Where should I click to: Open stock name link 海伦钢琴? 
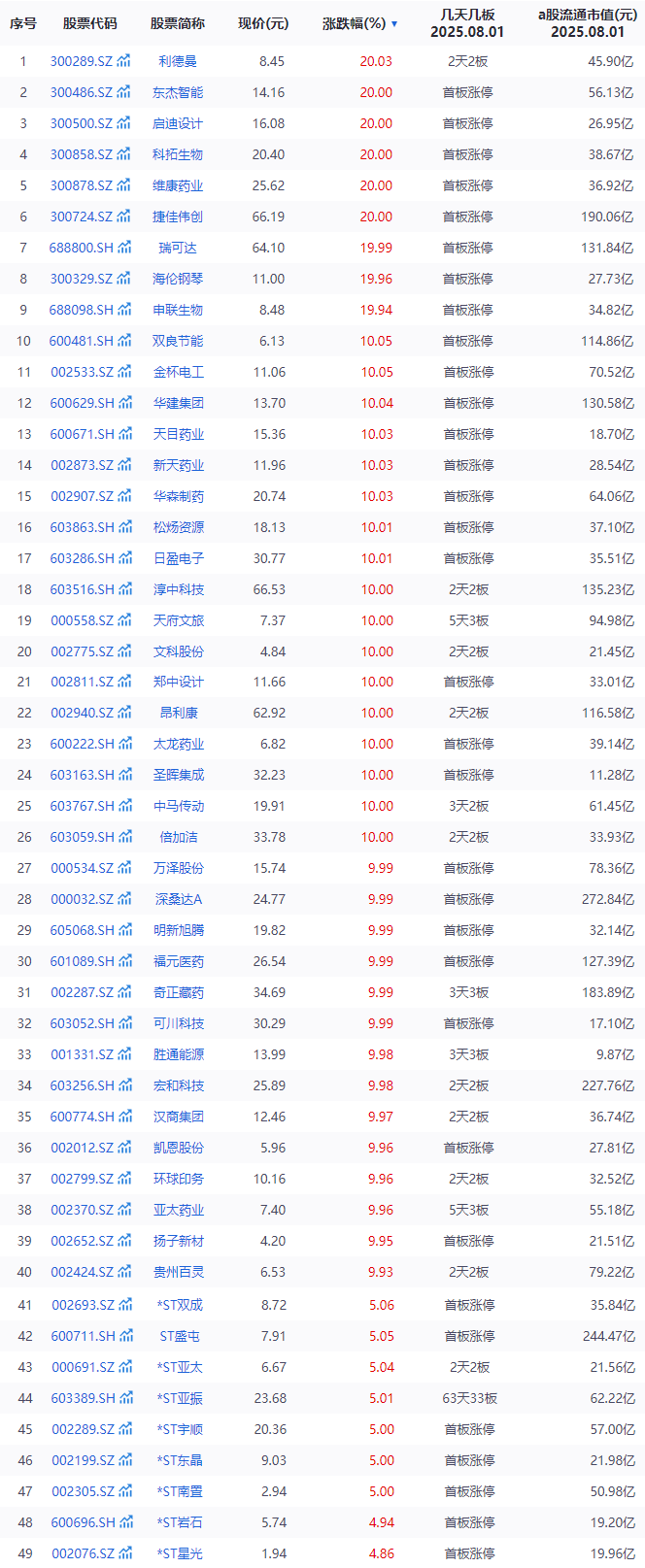[178, 279]
